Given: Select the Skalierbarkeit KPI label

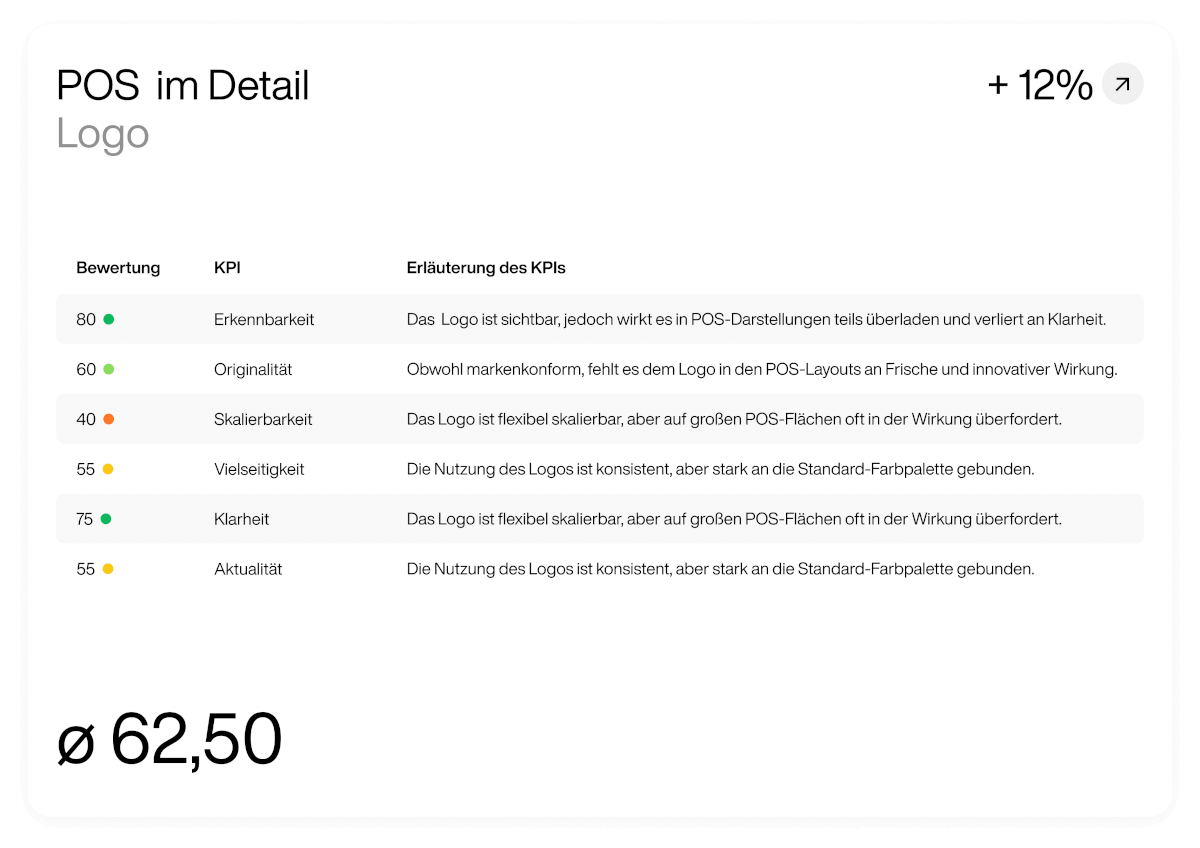Looking at the screenshot, I should click(263, 419).
